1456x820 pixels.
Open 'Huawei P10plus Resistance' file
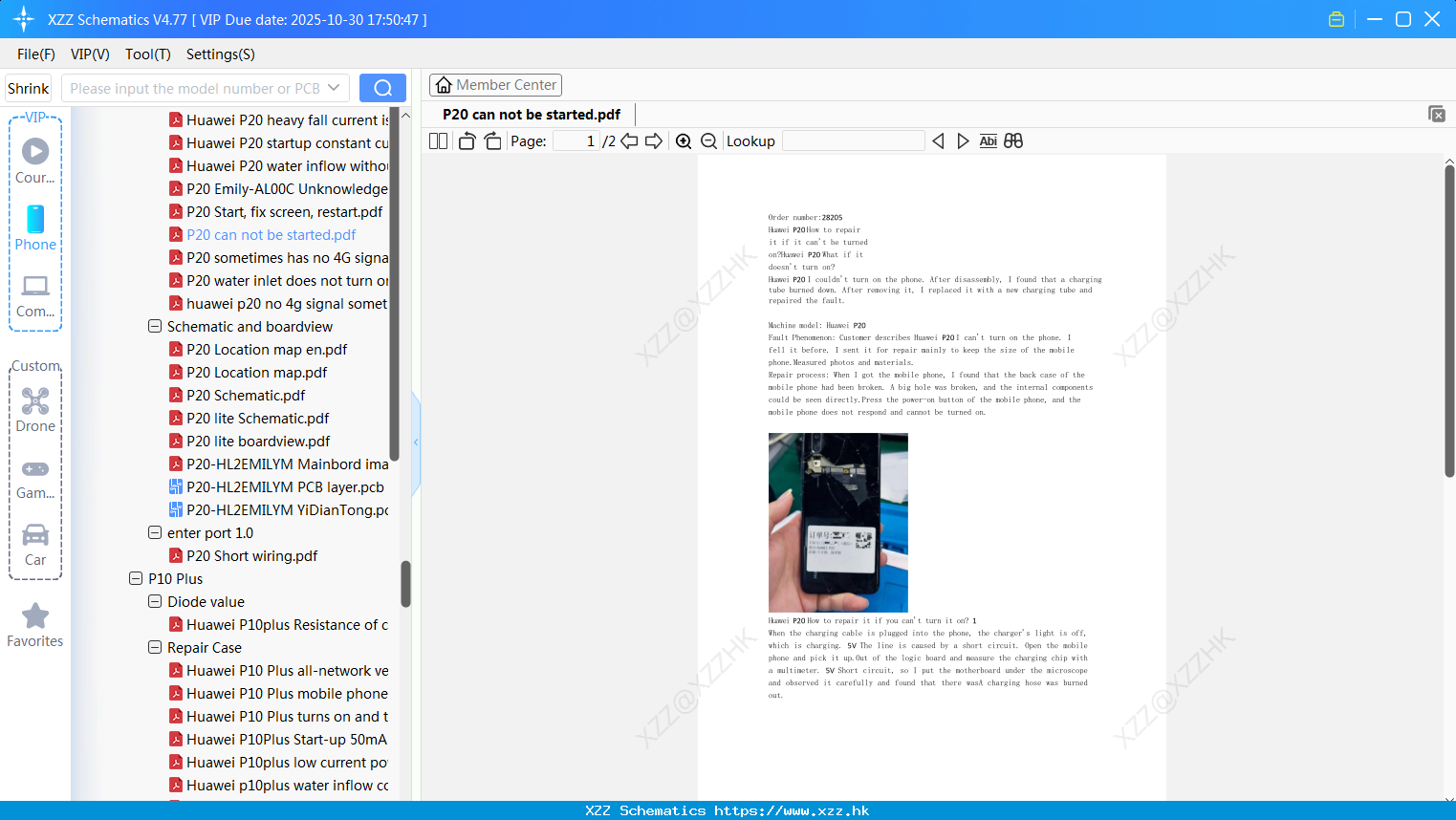point(278,624)
